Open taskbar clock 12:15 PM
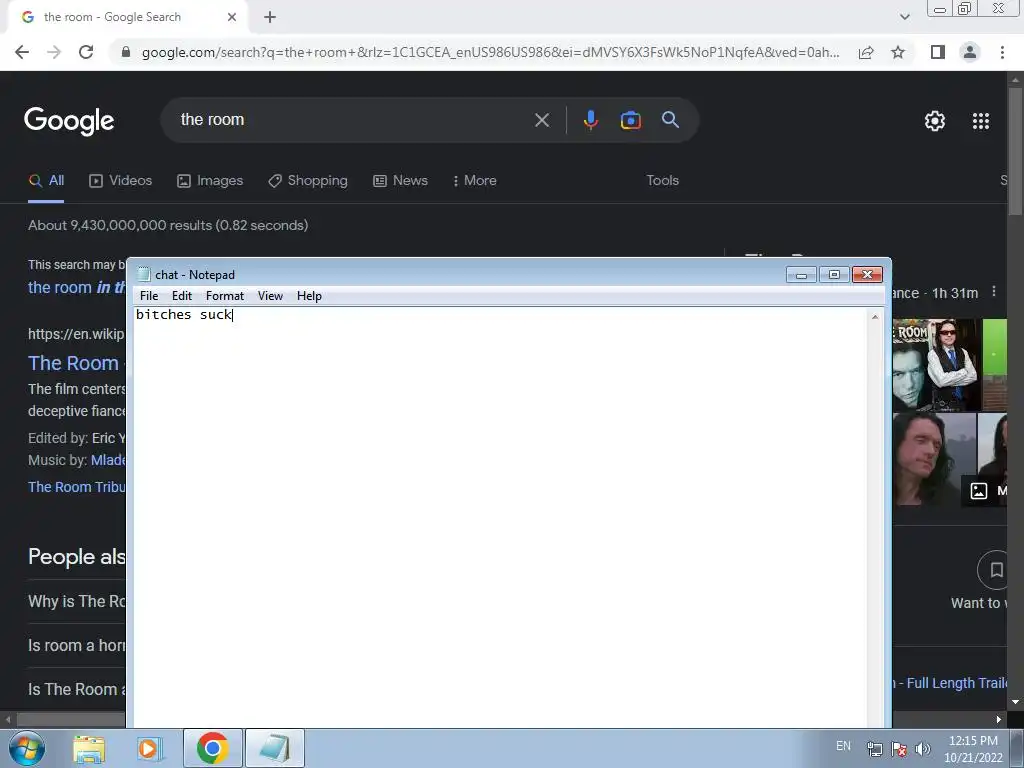This screenshot has width=1024, height=768. click(x=973, y=749)
